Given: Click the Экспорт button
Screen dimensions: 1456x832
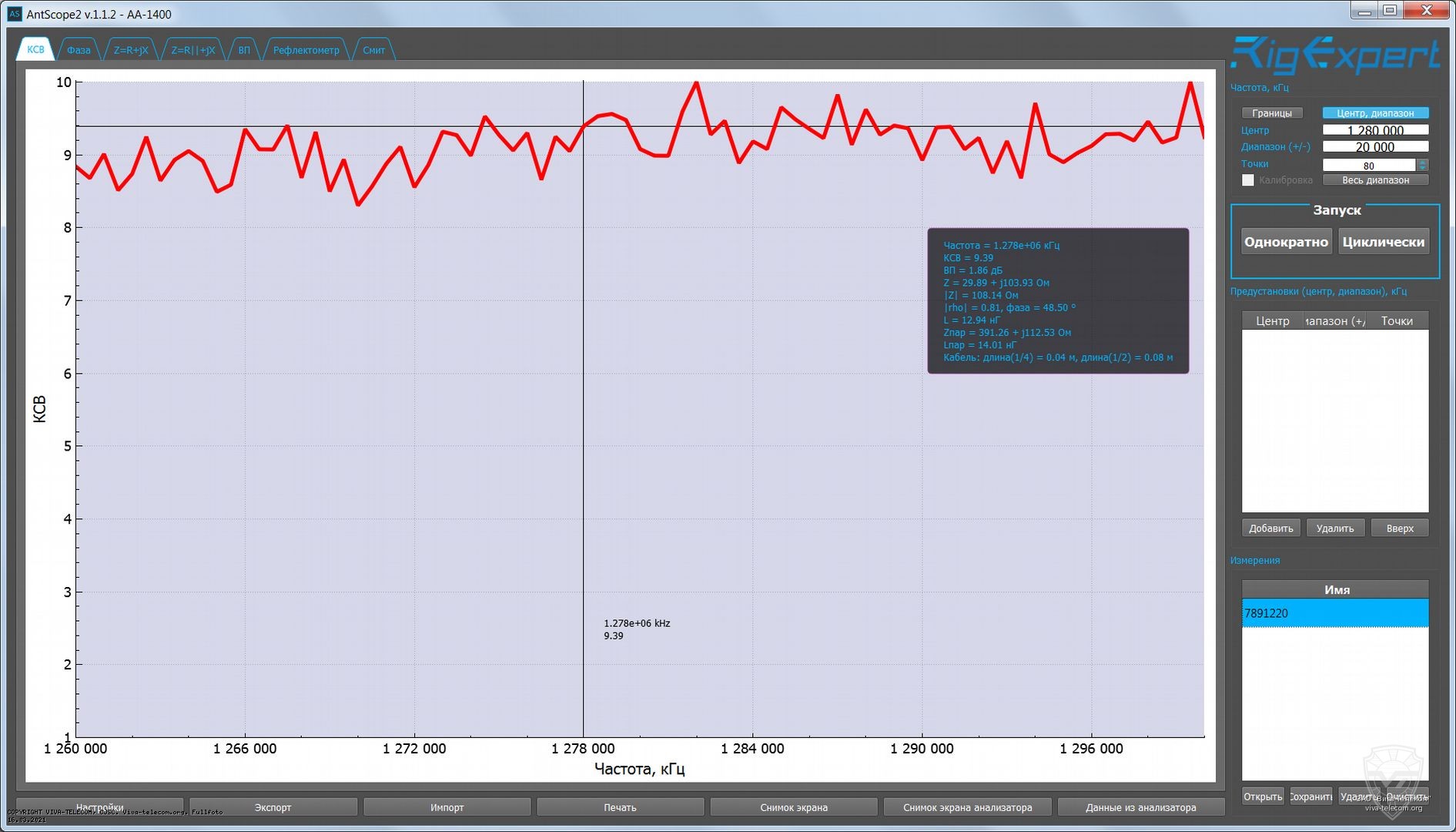Looking at the screenshot, I should pyautogui.click(x=273, y=807).
